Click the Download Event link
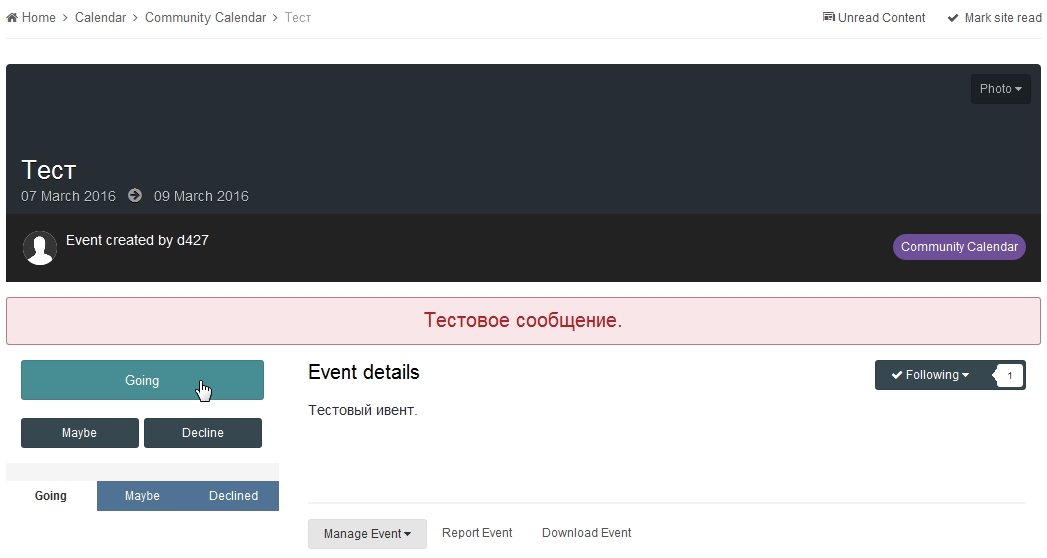The image size is (1047, 558). click(586, 533)
